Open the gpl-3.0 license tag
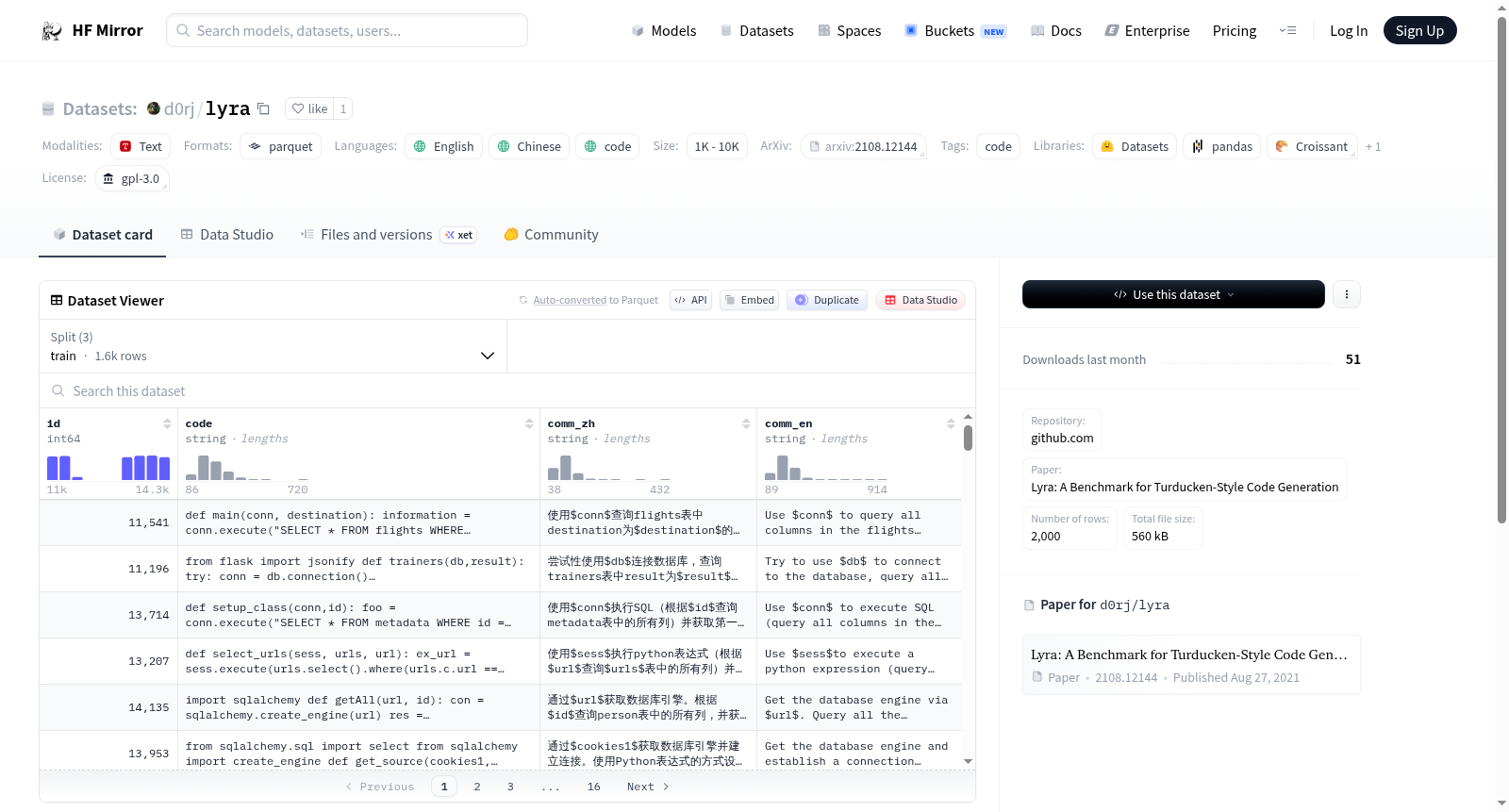Image resolution: width=1509 pixels, height=812 pixels. pos(132,178)
